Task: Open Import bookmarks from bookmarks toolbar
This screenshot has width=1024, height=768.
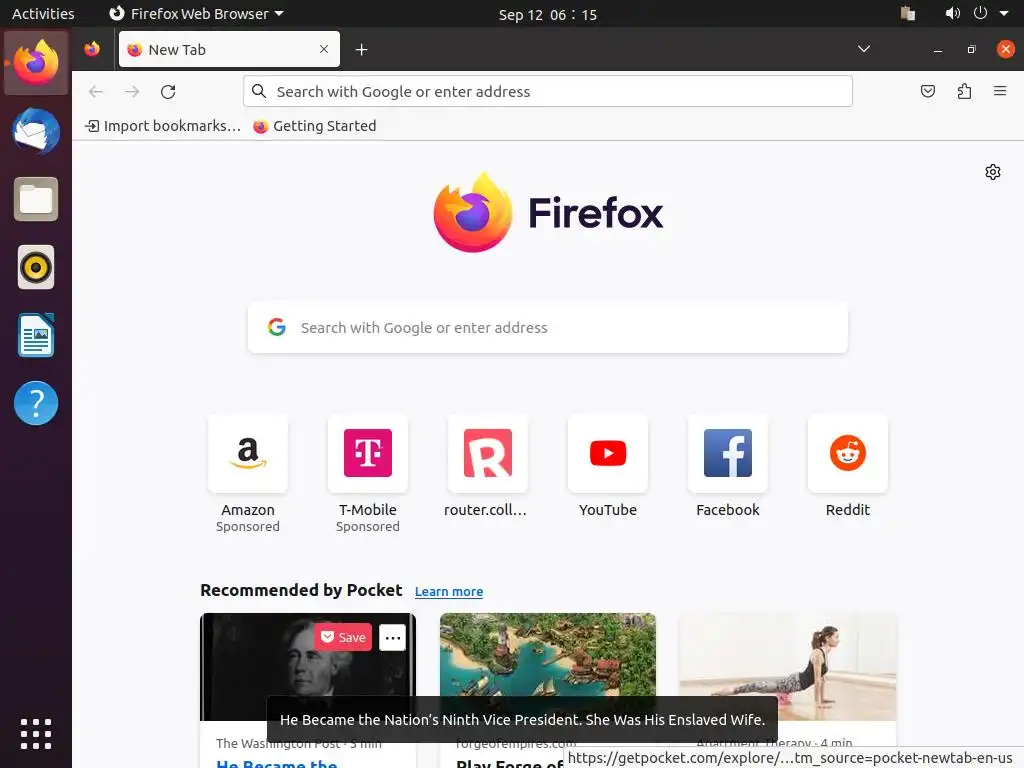Action: pos(163,126)
